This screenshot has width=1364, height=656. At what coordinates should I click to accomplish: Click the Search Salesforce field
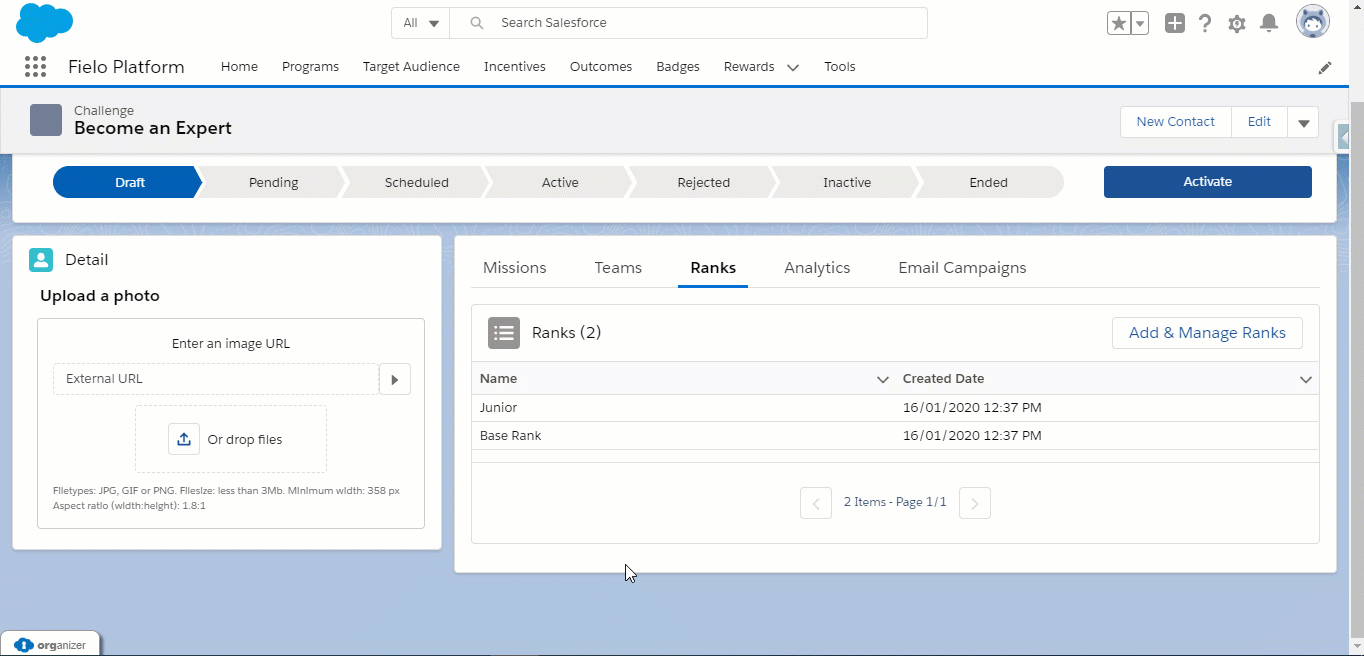pyautogui.click(x=689, y=23)
